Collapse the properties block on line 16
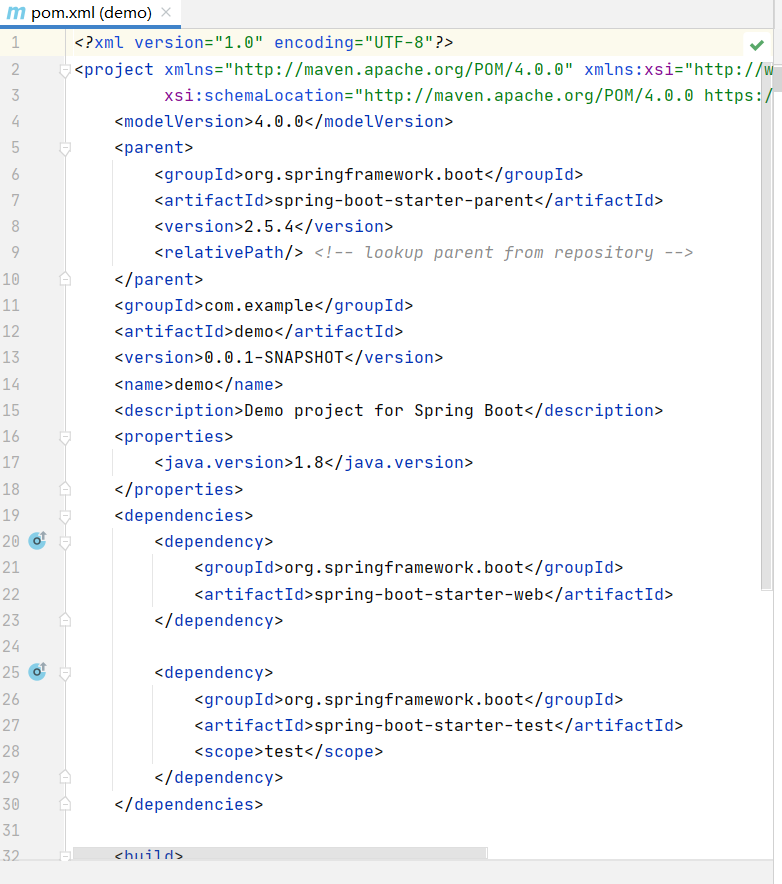 click(x=65, y=437)
